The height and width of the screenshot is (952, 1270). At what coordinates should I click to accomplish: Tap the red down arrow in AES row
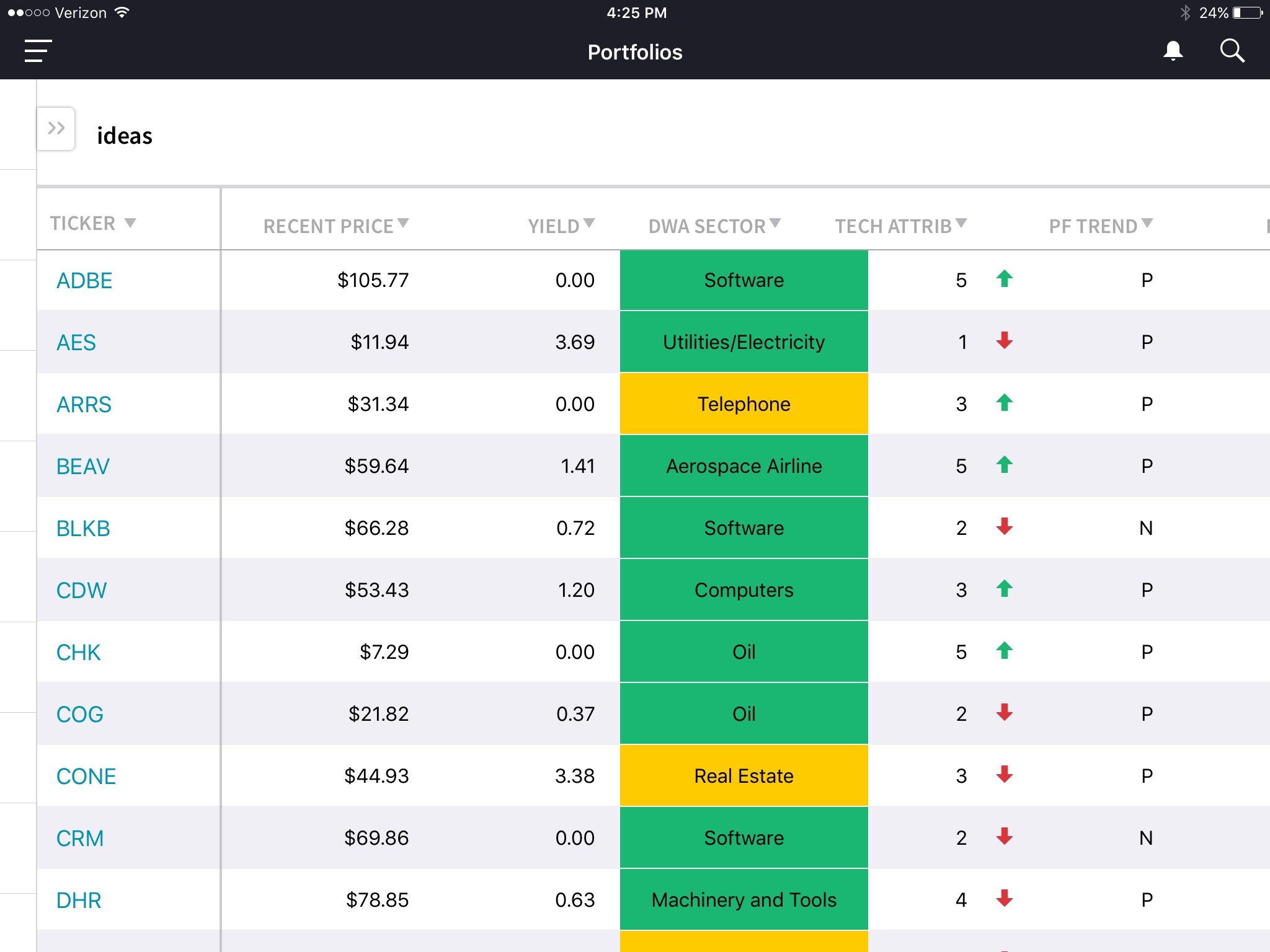pos(1005,340)
